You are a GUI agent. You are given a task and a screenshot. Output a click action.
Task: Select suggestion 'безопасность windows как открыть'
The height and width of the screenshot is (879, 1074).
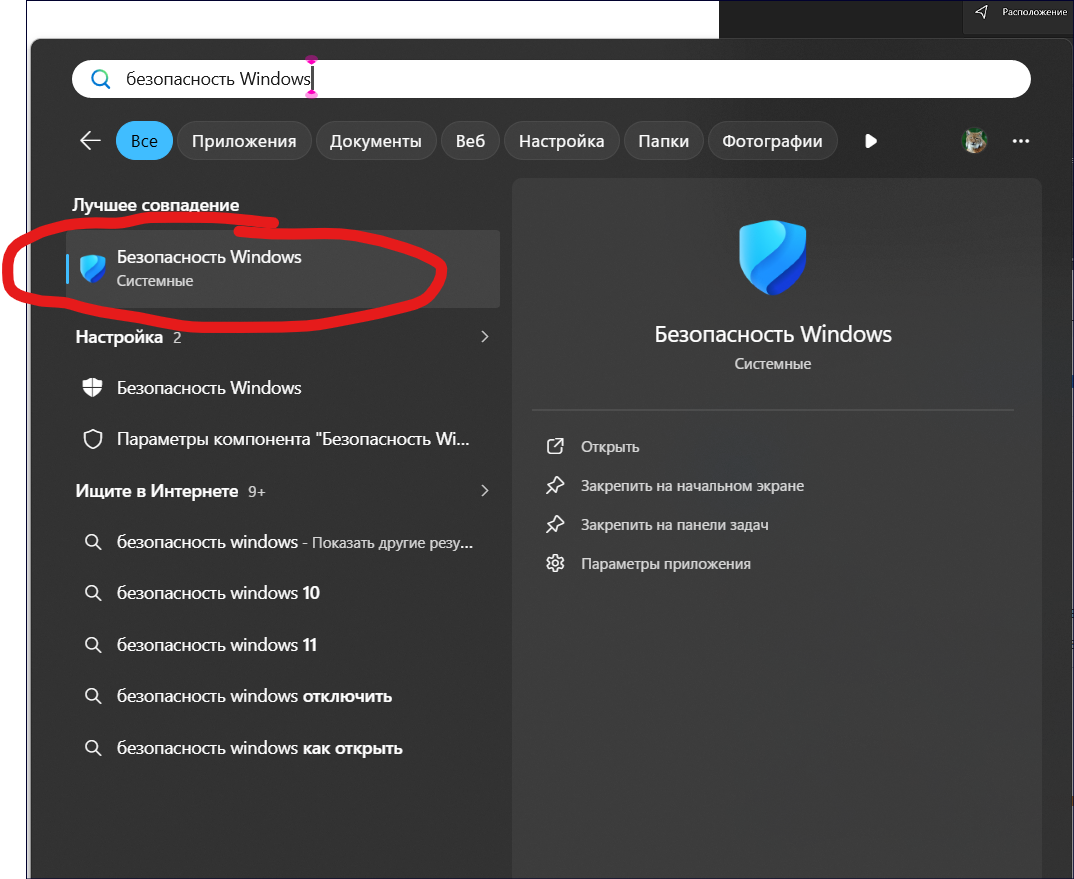[282, 748]
